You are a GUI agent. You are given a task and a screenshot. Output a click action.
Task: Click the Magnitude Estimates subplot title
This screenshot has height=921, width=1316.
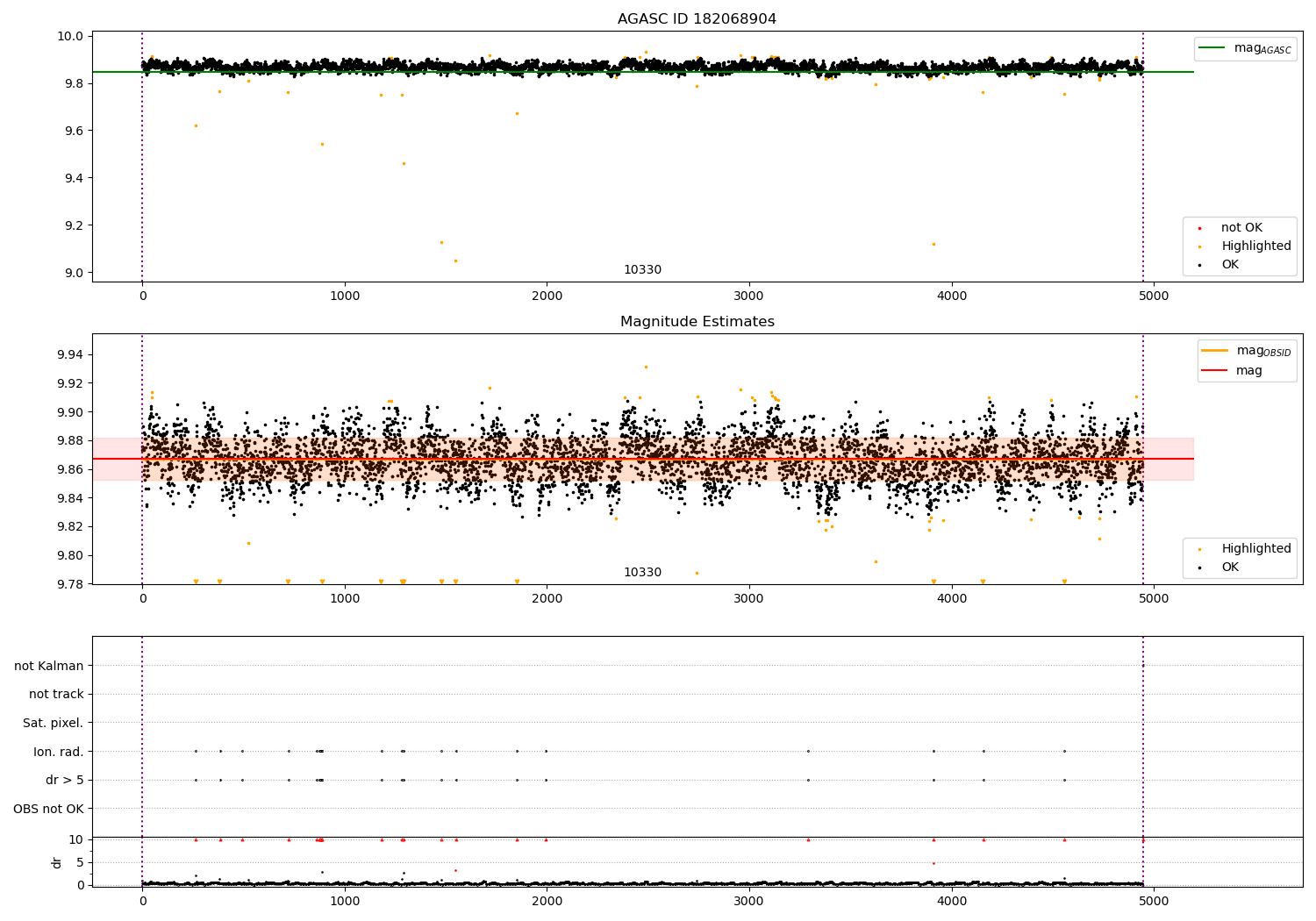697,322
